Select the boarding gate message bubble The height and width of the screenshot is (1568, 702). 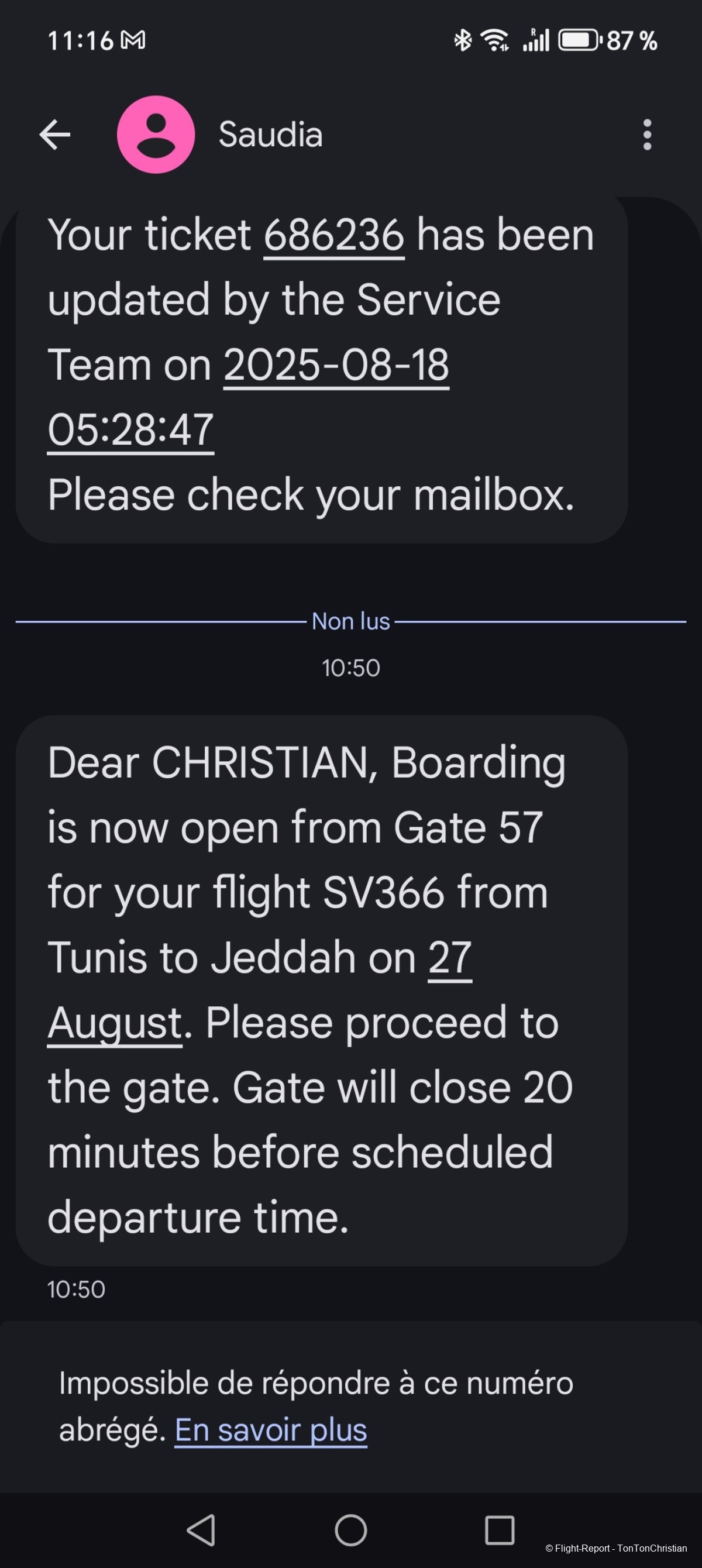pos(322,989)
